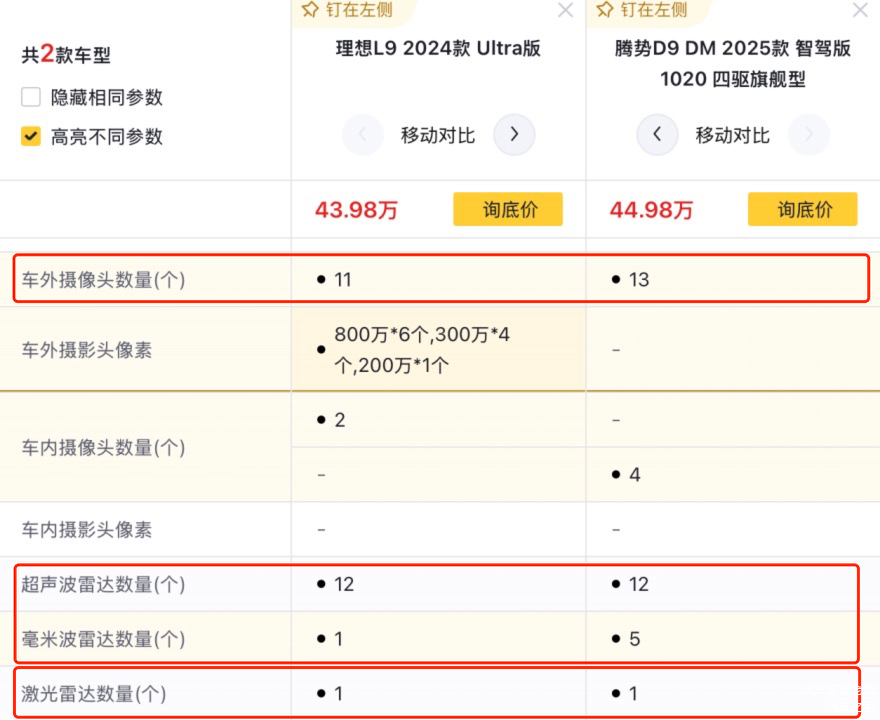Enable the 隐藏相同参数 checkbox
Screen dimensions: 880x720
pos(31,97)
